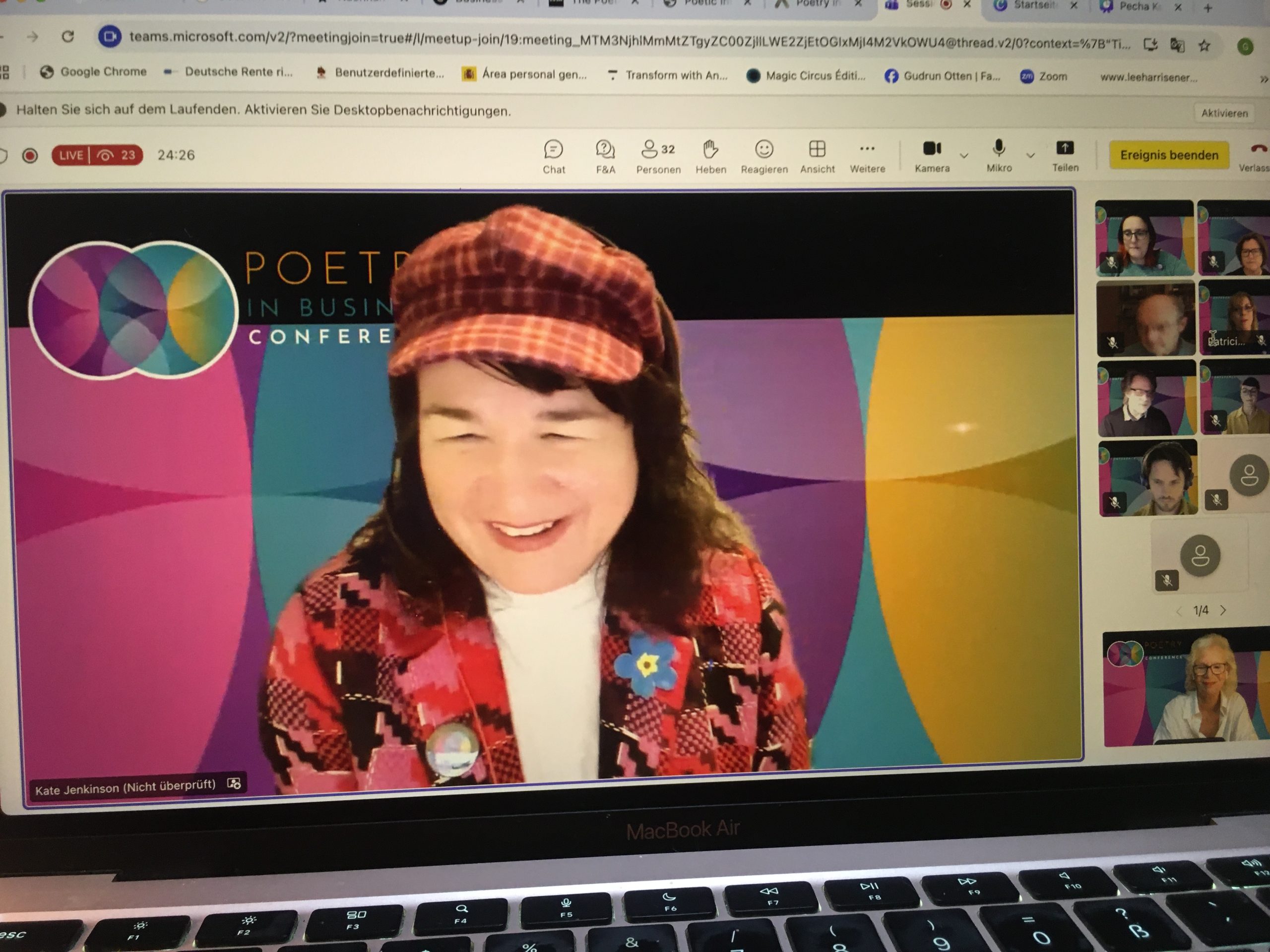Expand the camera options dropdown arrow

coord(964,156)
